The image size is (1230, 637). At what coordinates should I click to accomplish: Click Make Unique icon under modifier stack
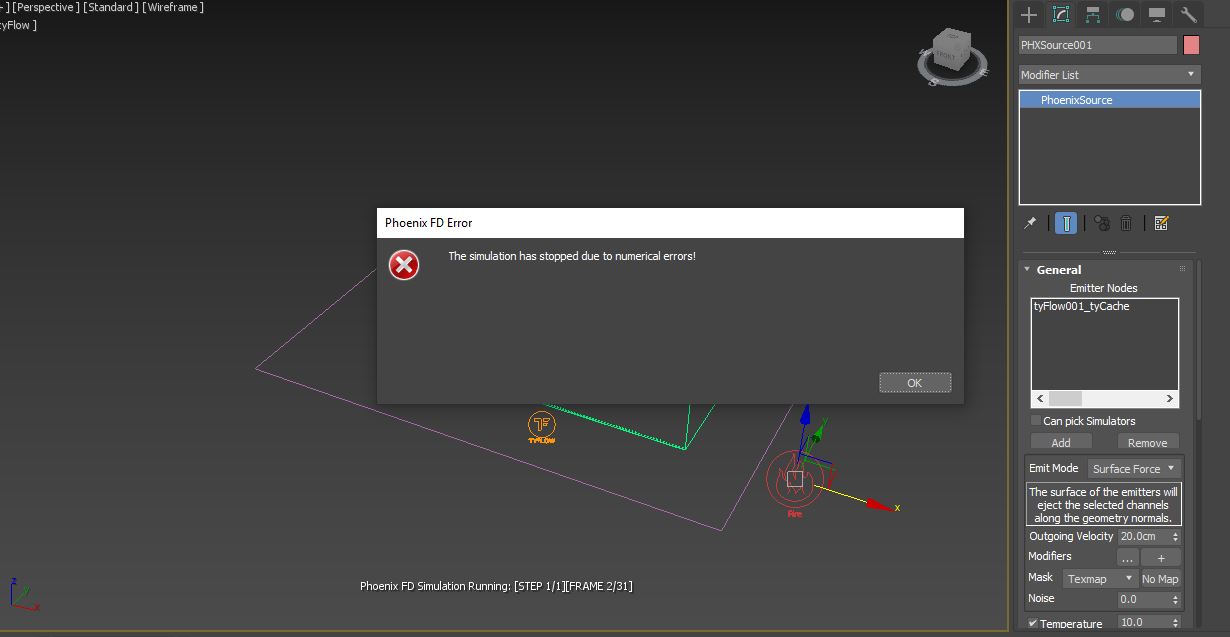1101,223
